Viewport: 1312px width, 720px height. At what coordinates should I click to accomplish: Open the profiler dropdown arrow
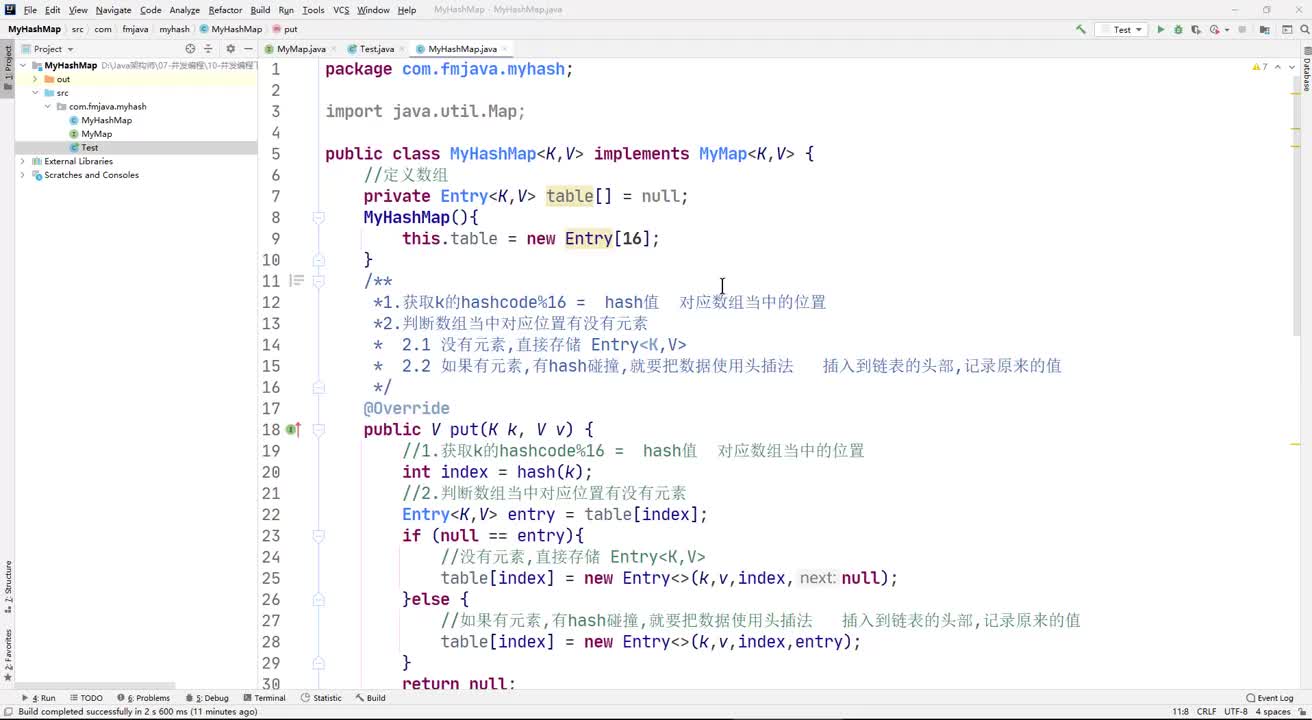click(x=1227, y=29)
